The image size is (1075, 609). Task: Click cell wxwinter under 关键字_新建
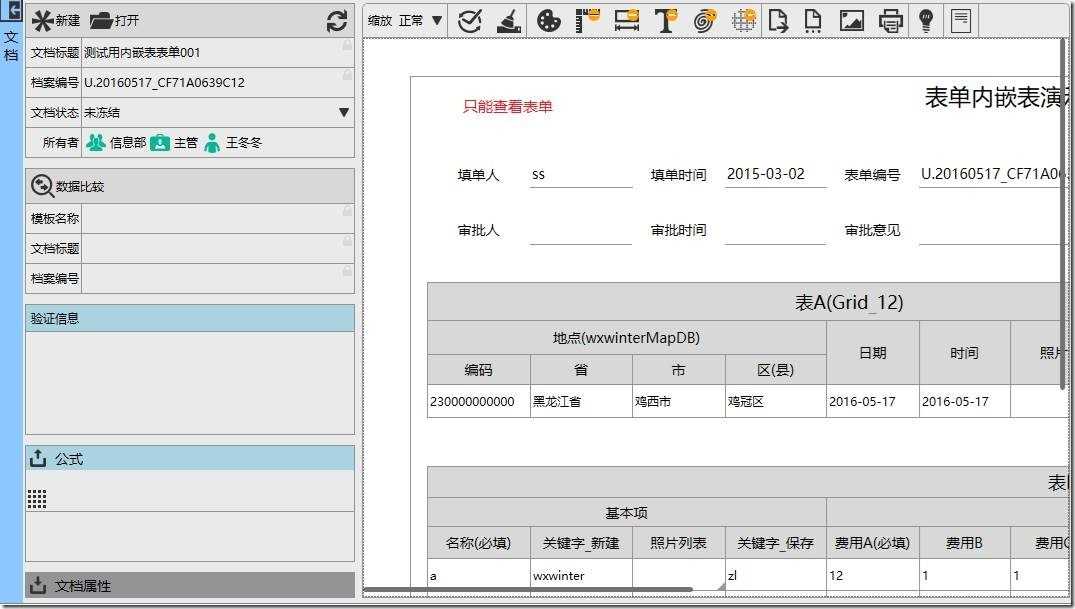coord(581,575)
